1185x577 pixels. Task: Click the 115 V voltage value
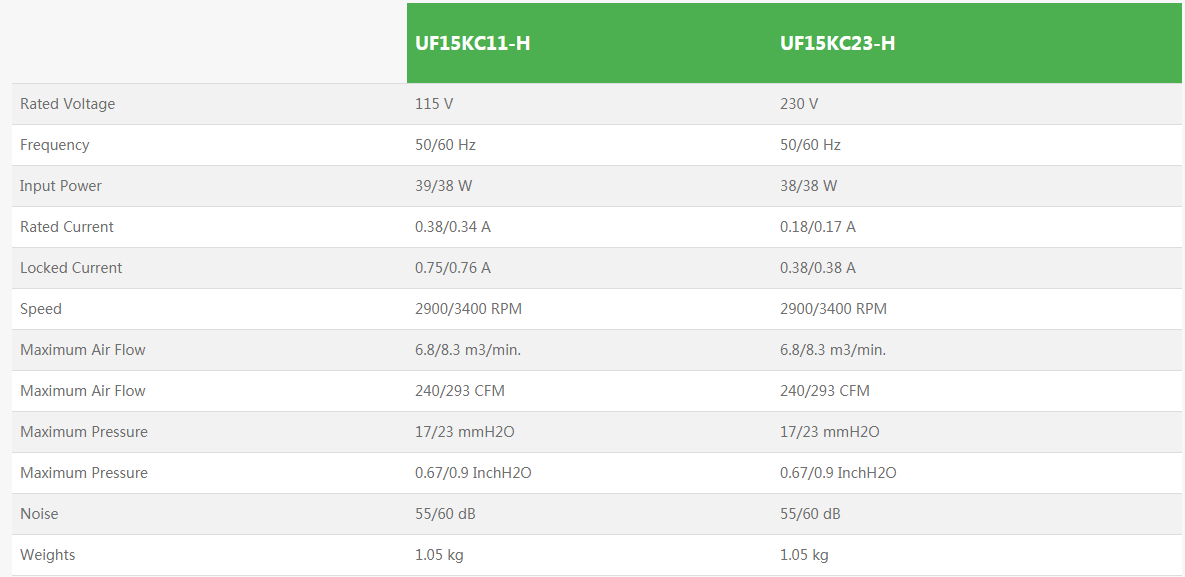tap(434, 104)
